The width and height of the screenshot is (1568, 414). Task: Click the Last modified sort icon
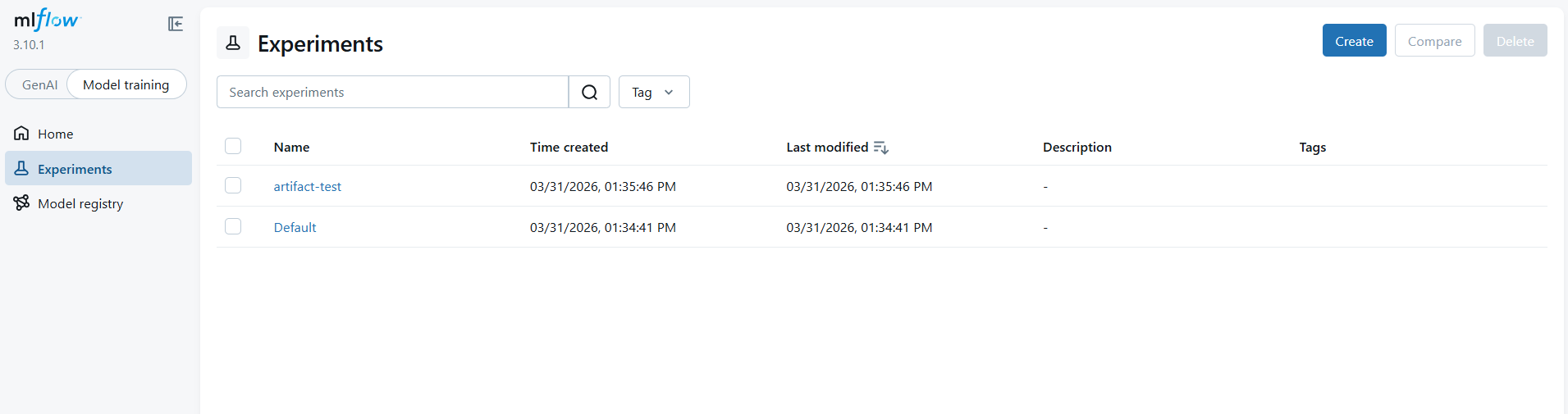pos(881,148)
